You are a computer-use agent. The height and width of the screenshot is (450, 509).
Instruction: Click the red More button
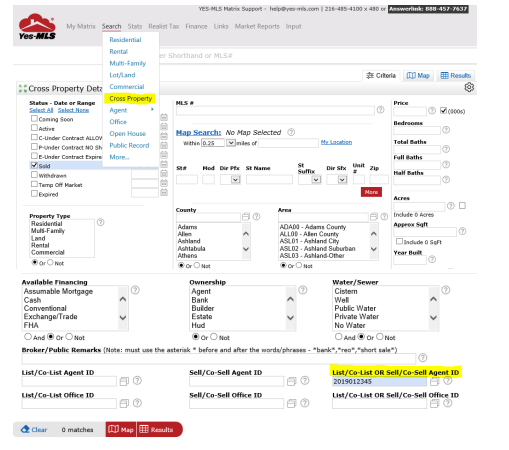pyautogui.click(x=371, y=192)
